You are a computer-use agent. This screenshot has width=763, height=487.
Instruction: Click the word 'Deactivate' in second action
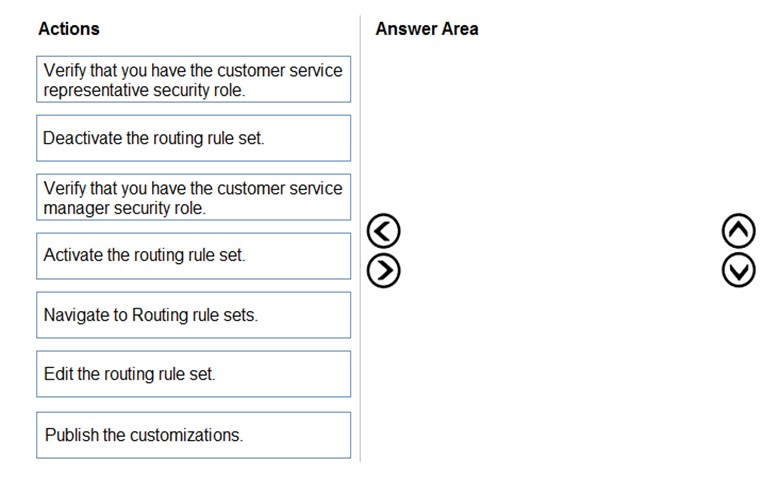click(82, 138)
